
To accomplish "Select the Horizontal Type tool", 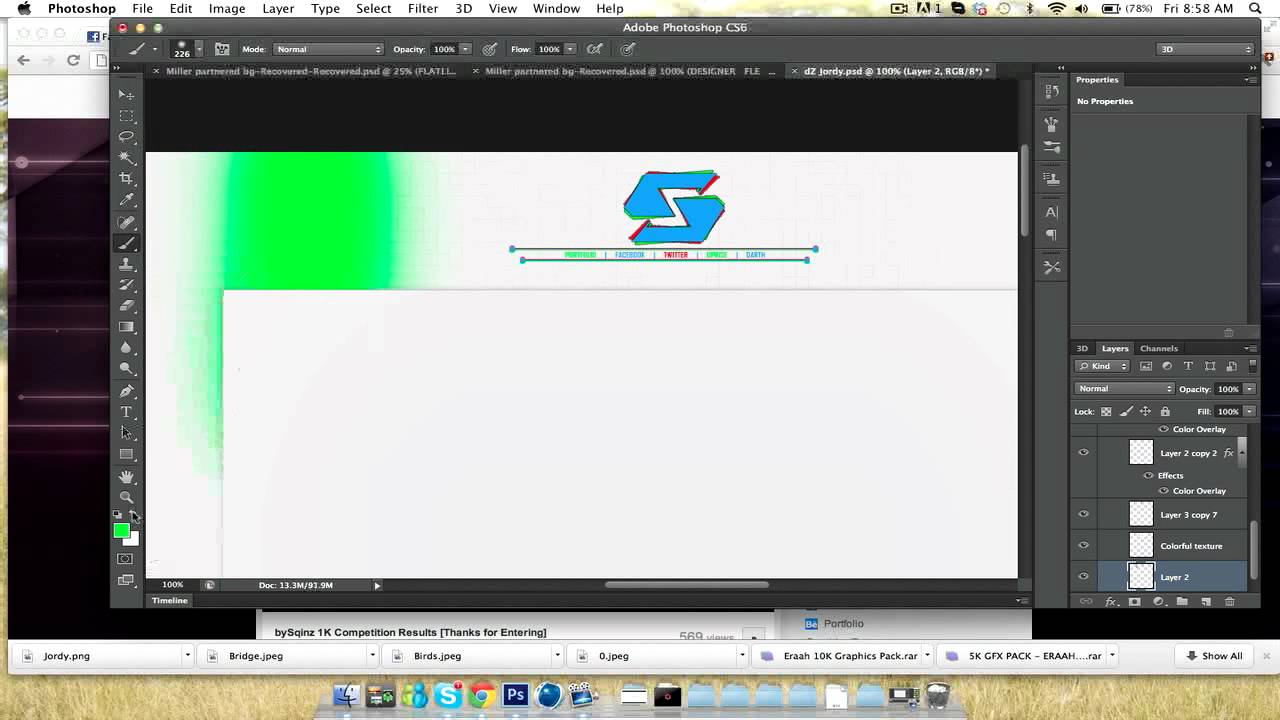I will click(126, 412).
